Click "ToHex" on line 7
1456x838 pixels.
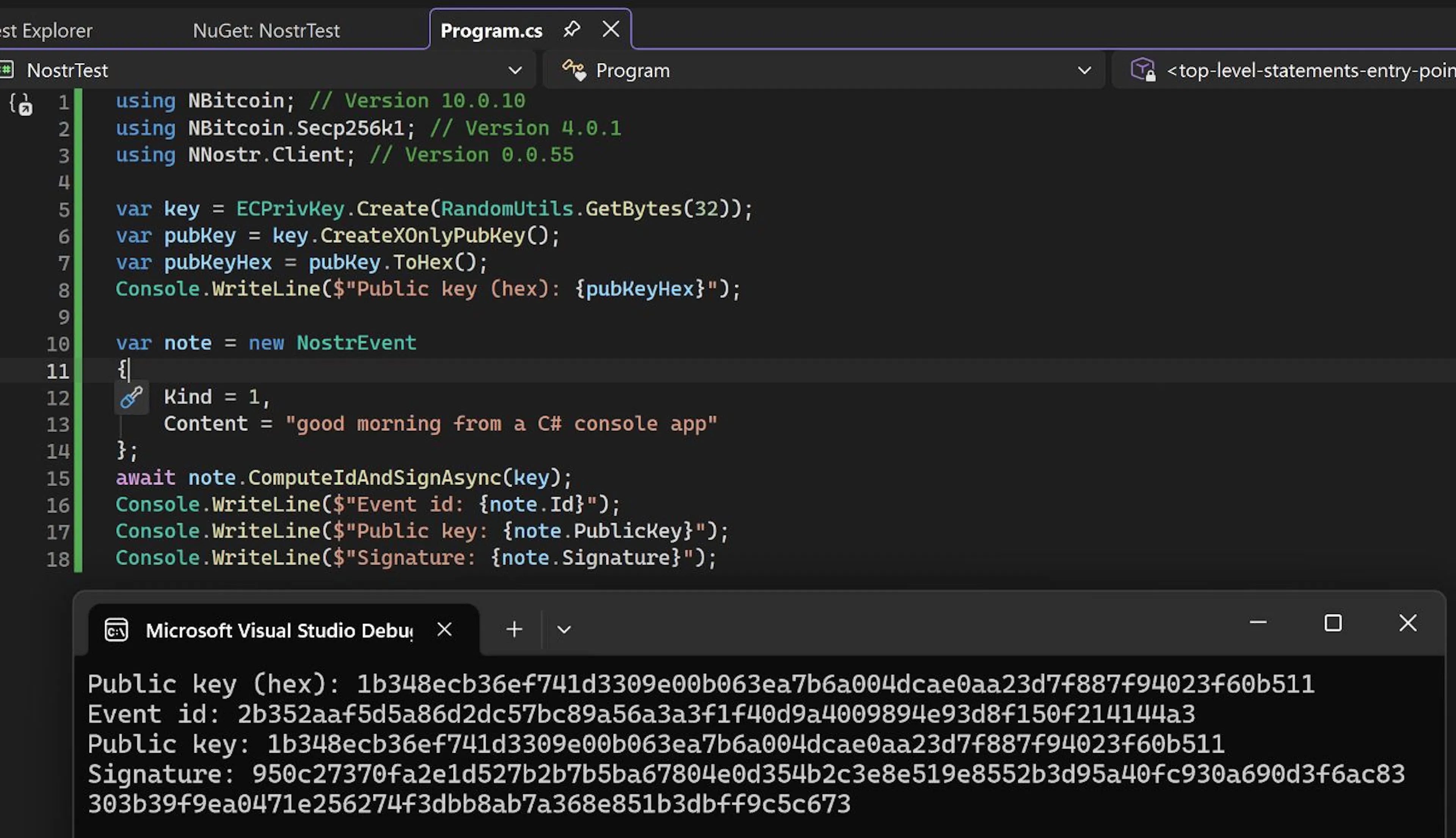(422, 262)
